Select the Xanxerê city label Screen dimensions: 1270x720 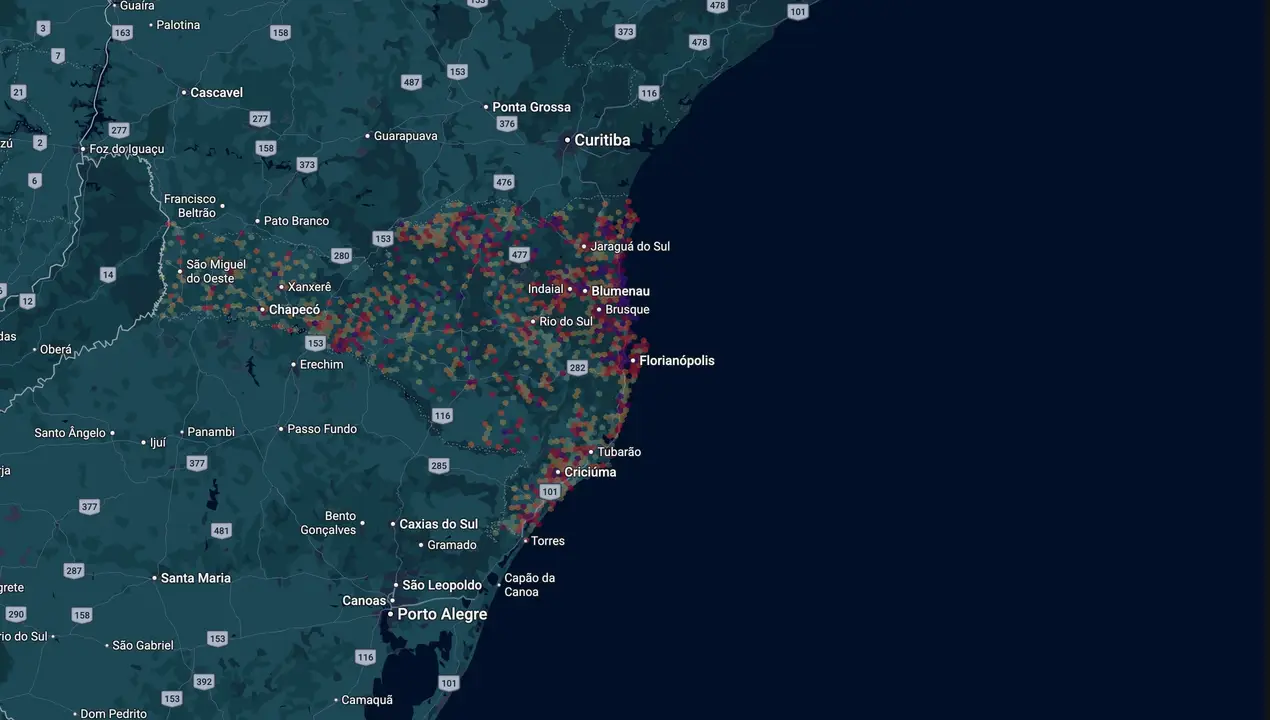[x=309, y=287]
